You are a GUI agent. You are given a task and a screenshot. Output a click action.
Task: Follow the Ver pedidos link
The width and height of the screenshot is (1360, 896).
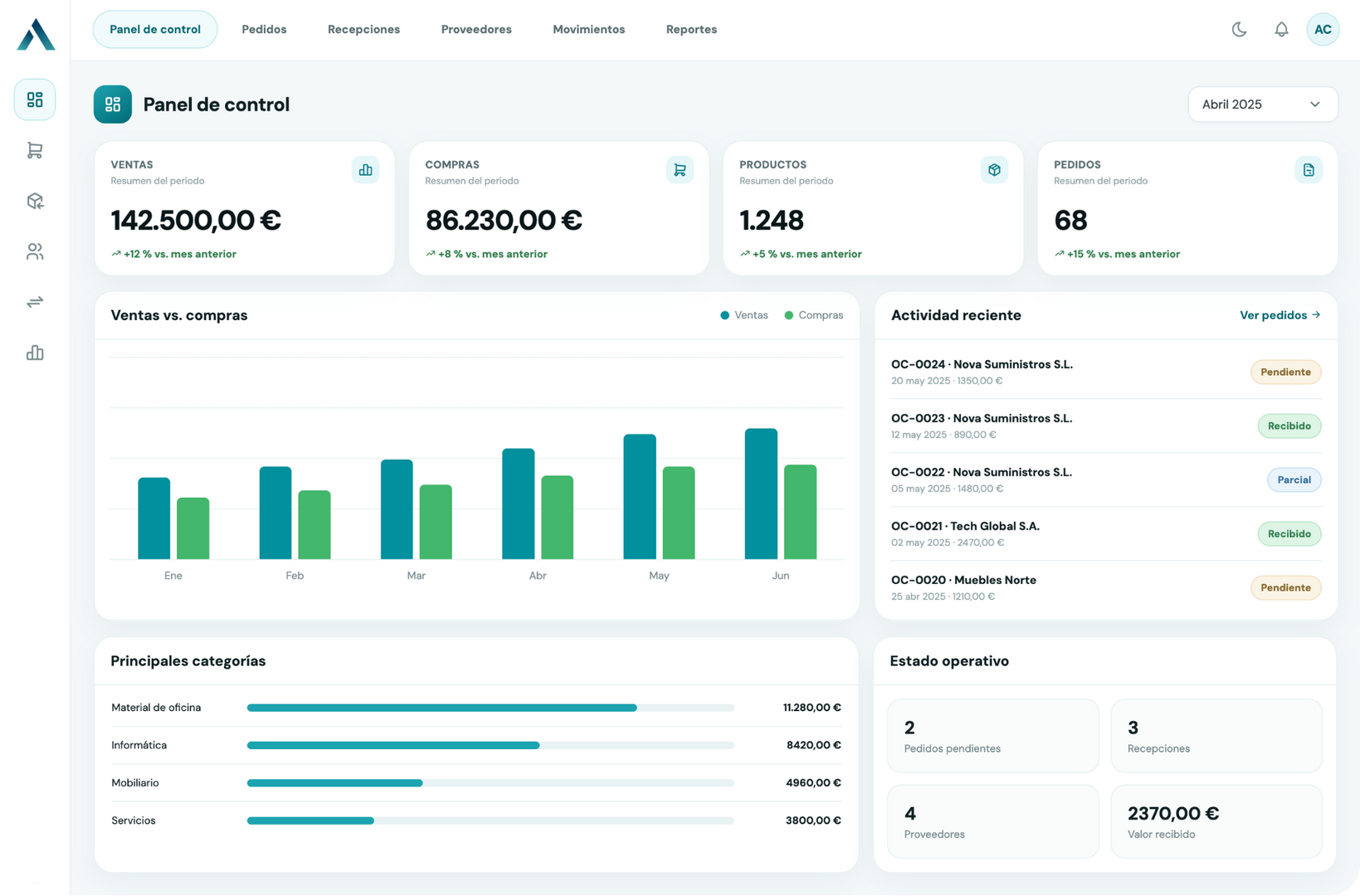[1280, 315]
